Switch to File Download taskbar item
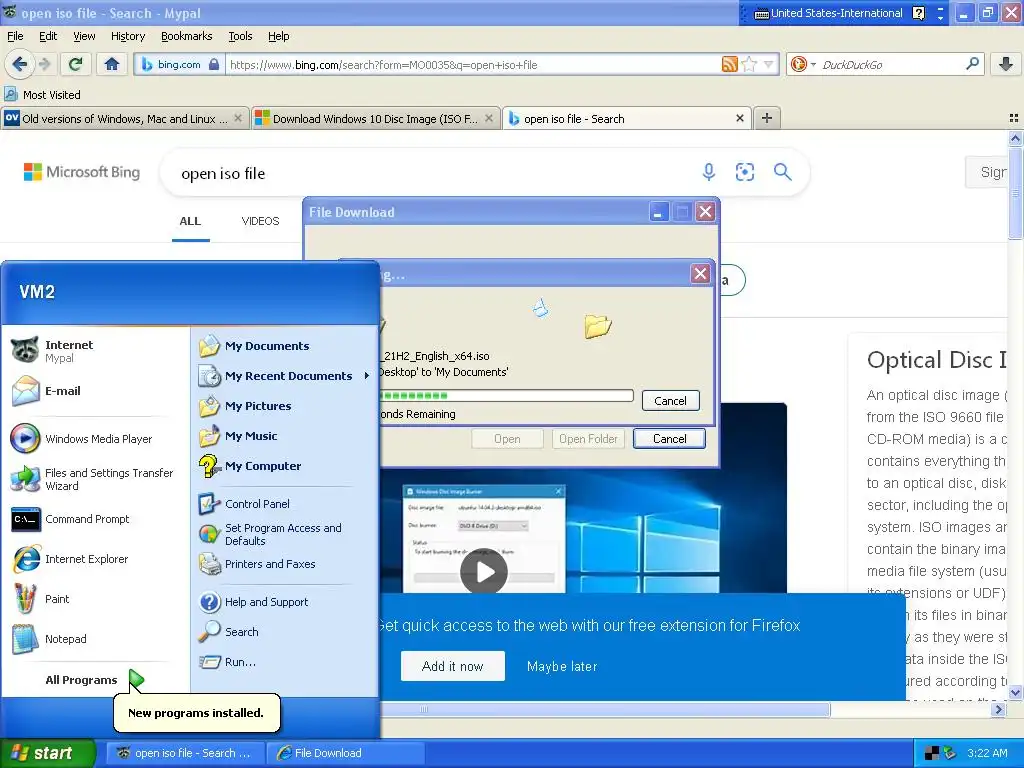 344,753
